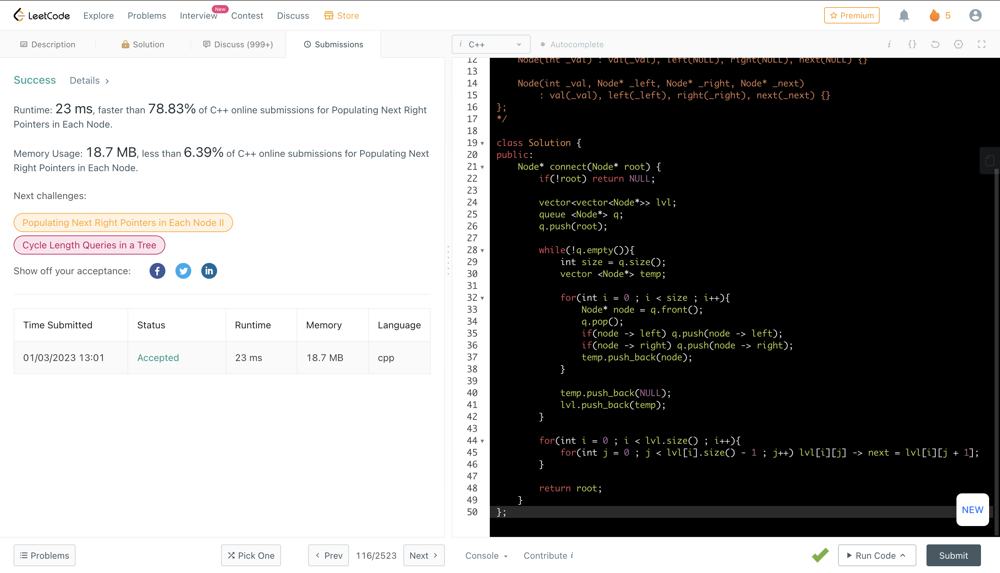The height and width of the screenshot is (573, 1000).
Task: Click the Contribute info icon
Action: pos(571,555)
